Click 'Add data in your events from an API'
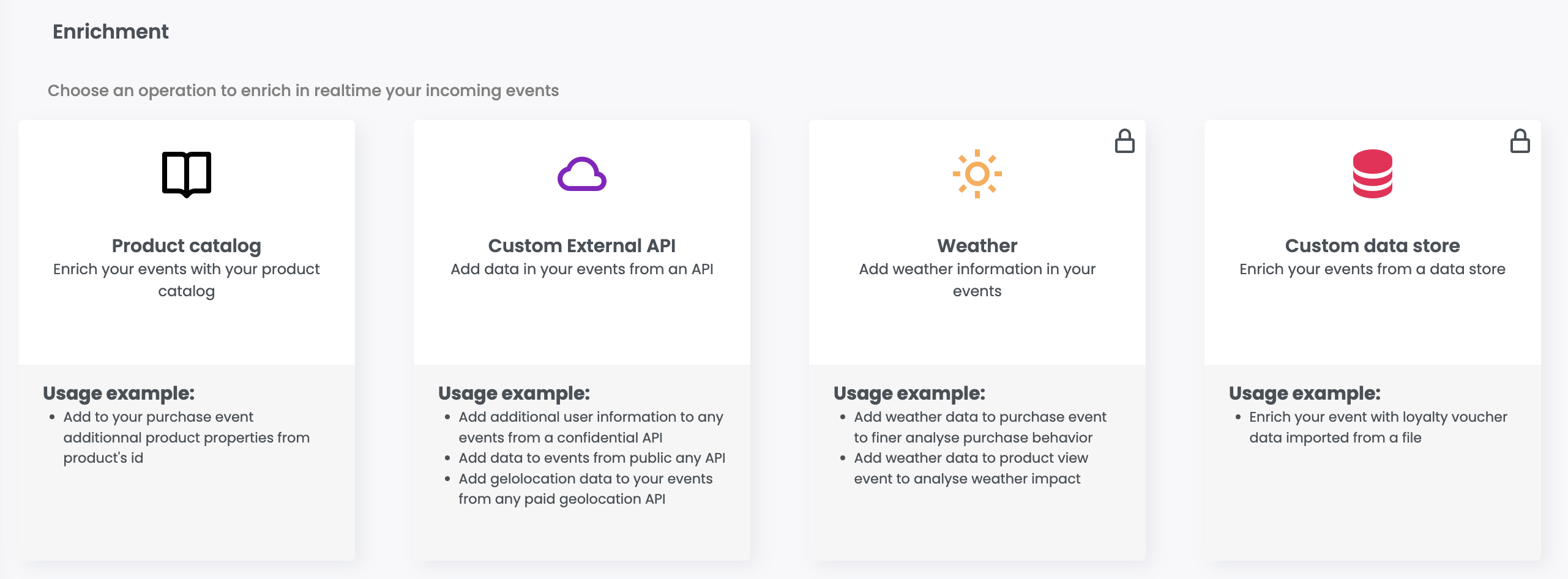The width and height of the screenshot is (1568, 579). click(x=581, y=269)
